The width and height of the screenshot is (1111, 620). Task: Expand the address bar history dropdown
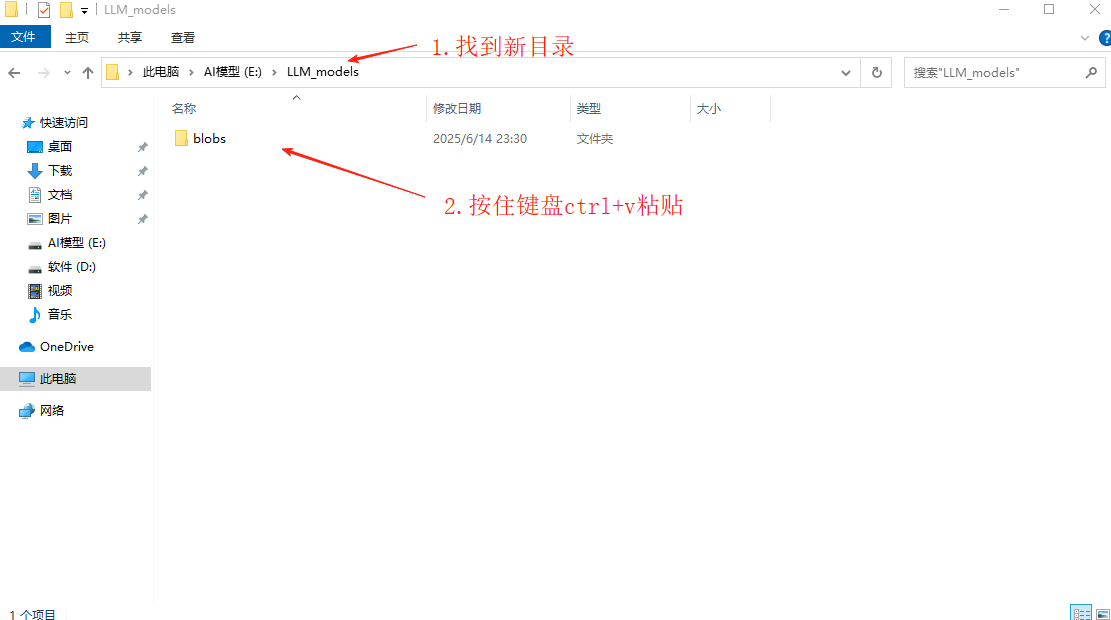pyautogui.click(x=845, y=72)
